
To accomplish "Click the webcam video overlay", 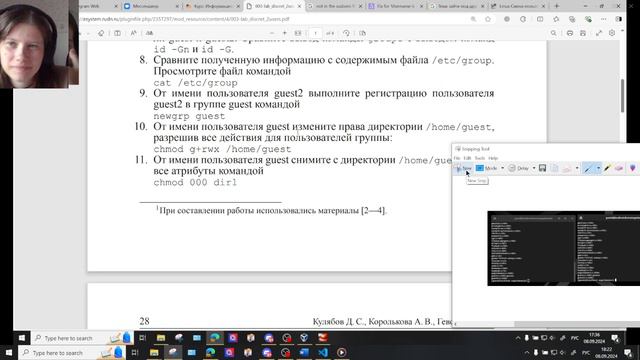I will pyautogui.click(x=40, y=44).
